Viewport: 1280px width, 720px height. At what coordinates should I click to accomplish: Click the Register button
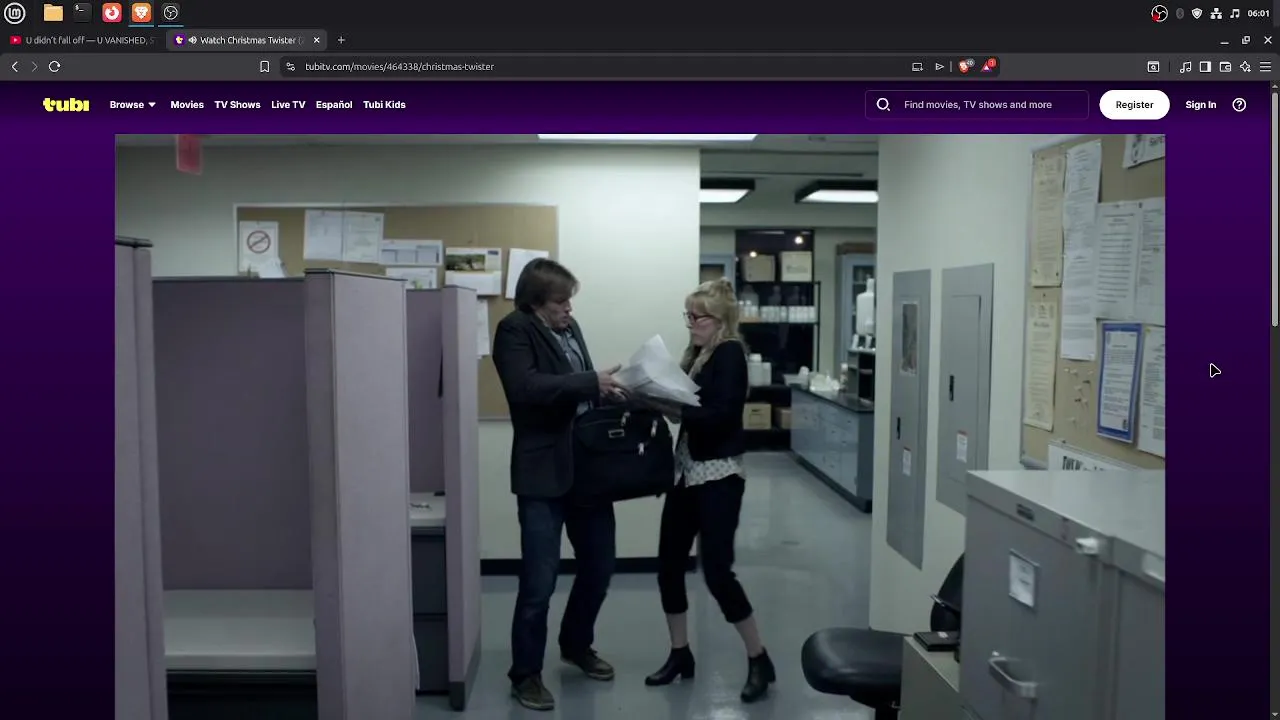pyautogui.click(x=1134, y=104)
